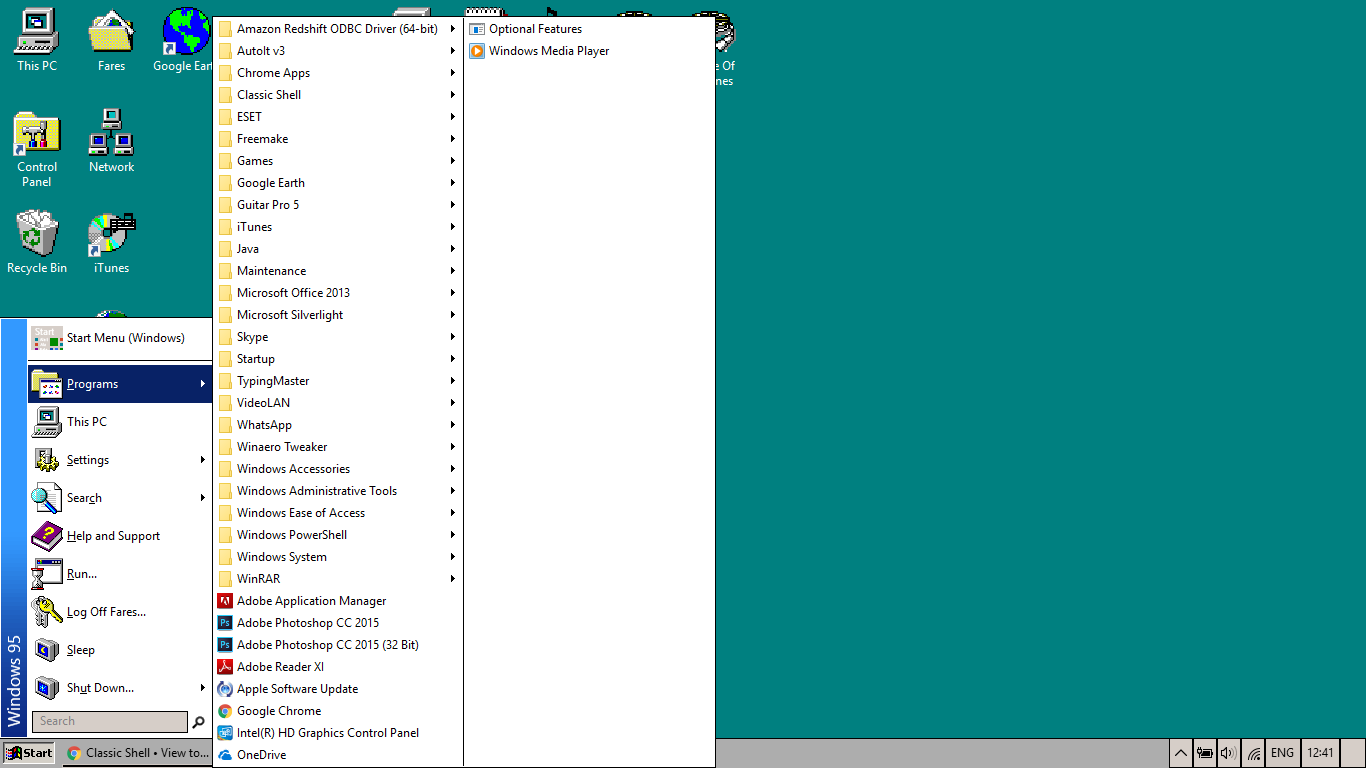
Task: Open the Network desktop icon
Action: (x=111, y=141)
